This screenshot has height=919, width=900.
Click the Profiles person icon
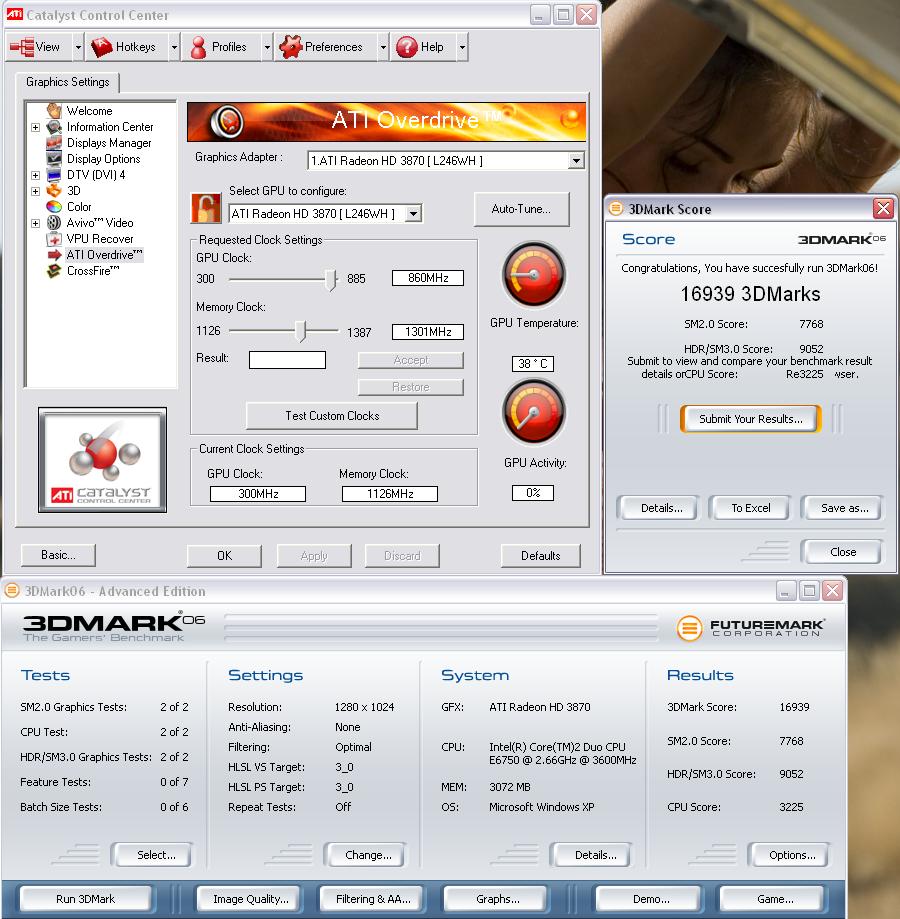(x=199, y=47)
